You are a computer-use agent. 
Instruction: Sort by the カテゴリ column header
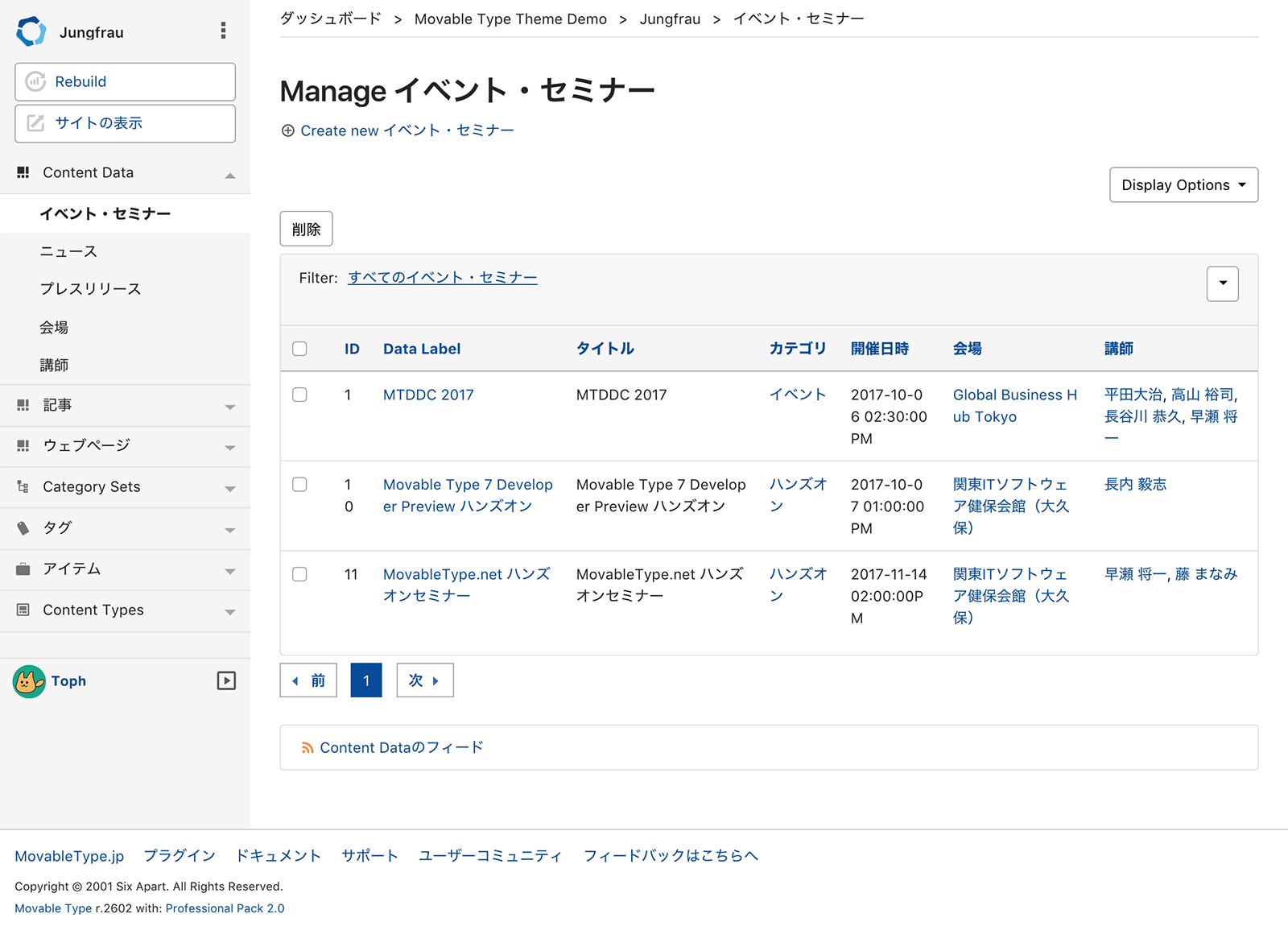click(798, 349)
